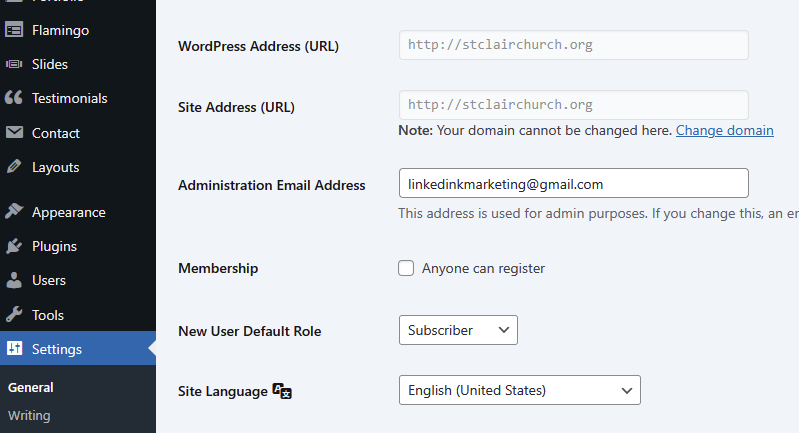This screenshot has width=799, height=433.
Task: Expand the Site Language dropdown
Action: [x=518, y=390]
